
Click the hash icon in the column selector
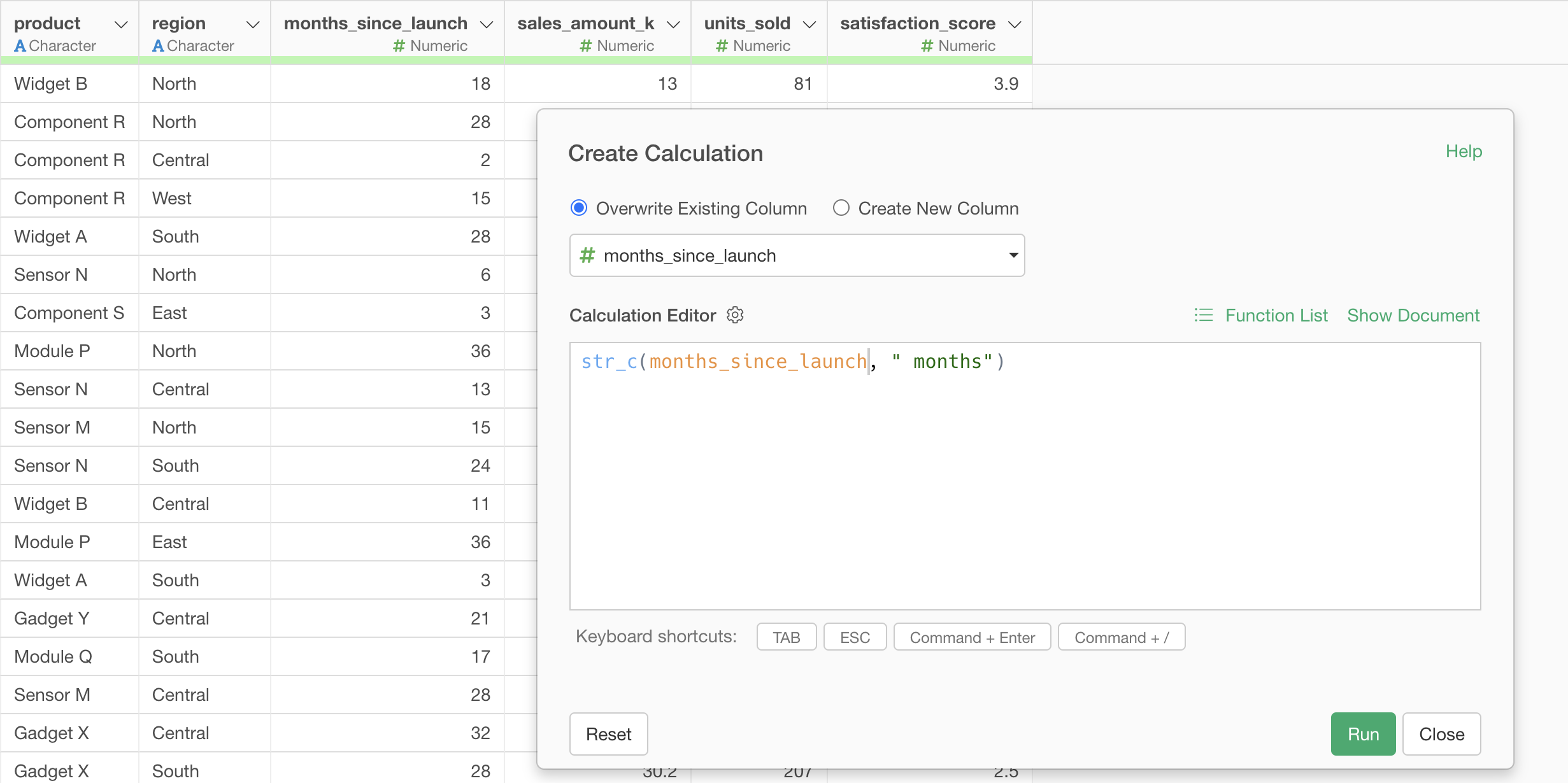pyautogui.click(x=587, y=255)
